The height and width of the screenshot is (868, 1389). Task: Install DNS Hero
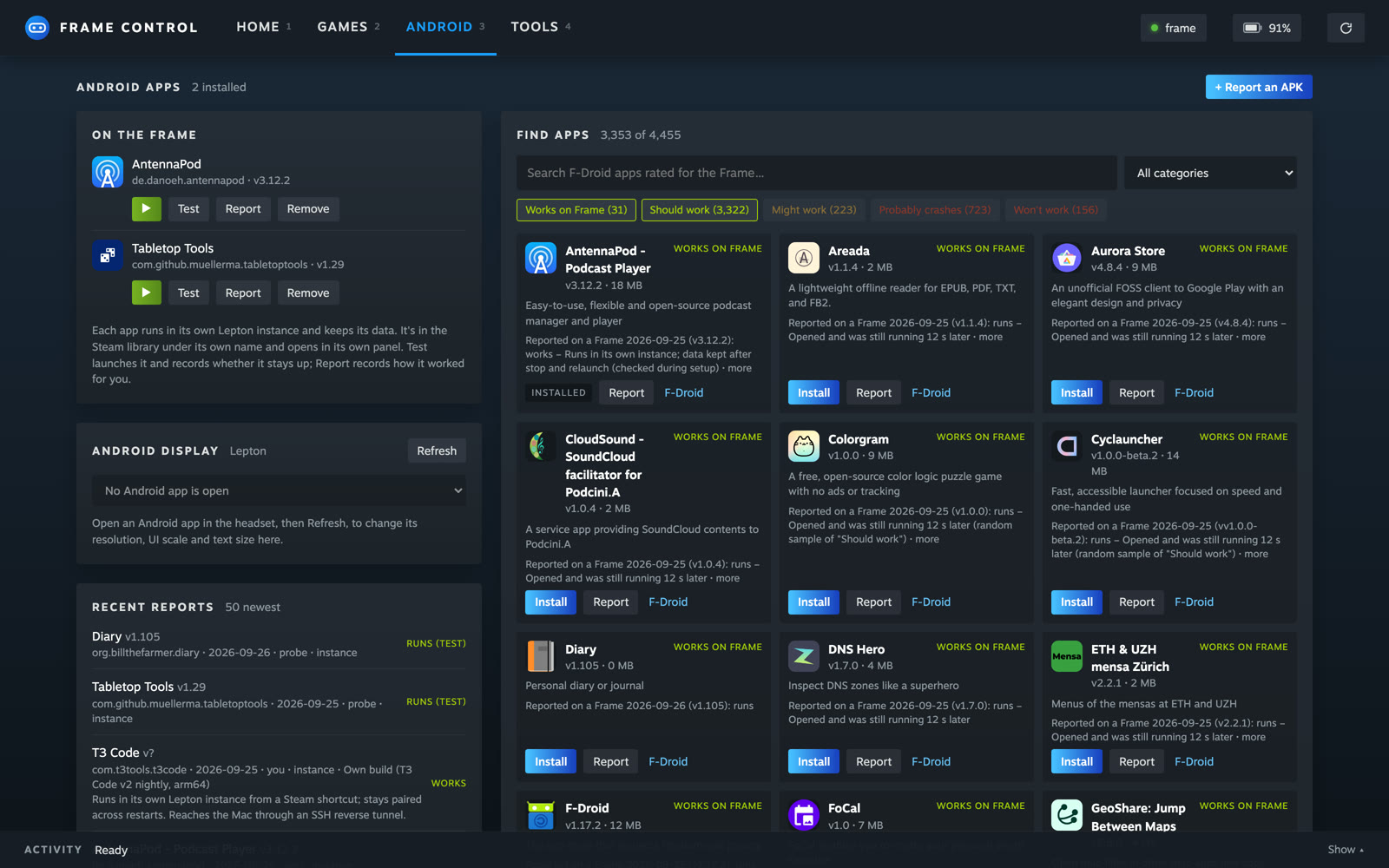813,761
